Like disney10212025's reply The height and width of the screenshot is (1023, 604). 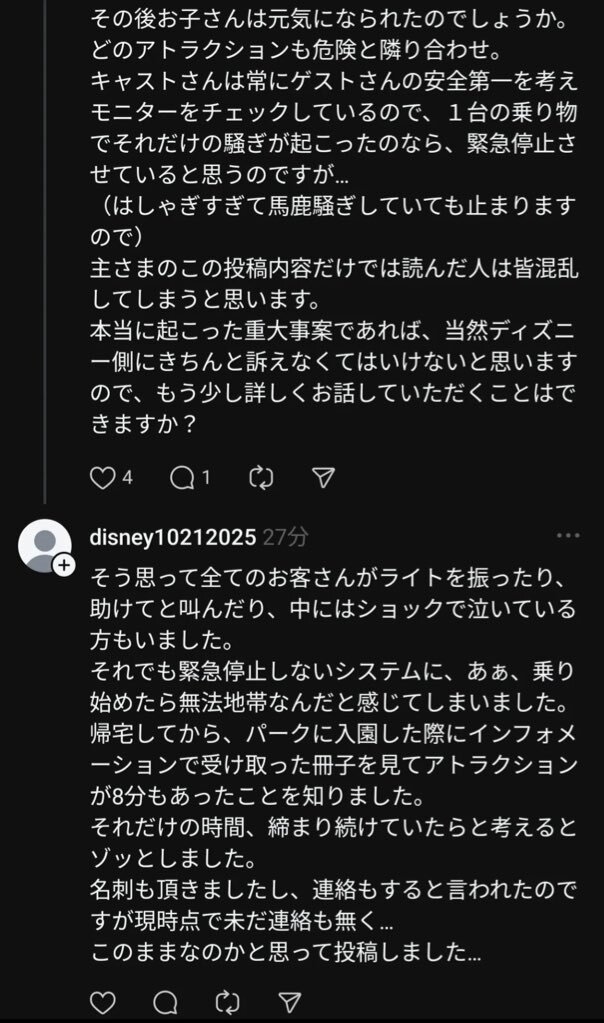coord(102,1001)
